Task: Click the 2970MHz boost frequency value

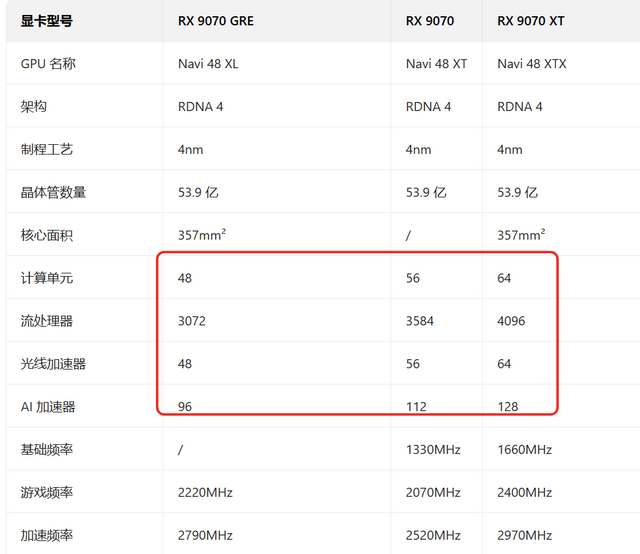Action: pos(524,535)
